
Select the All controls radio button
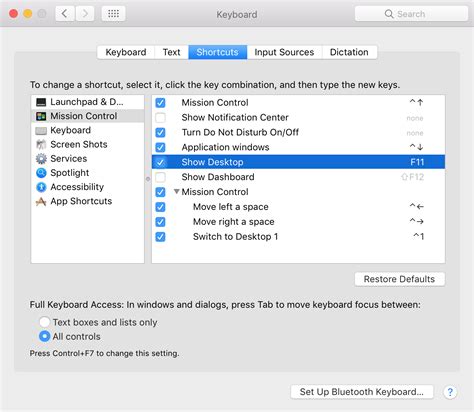tap(44, 336)
